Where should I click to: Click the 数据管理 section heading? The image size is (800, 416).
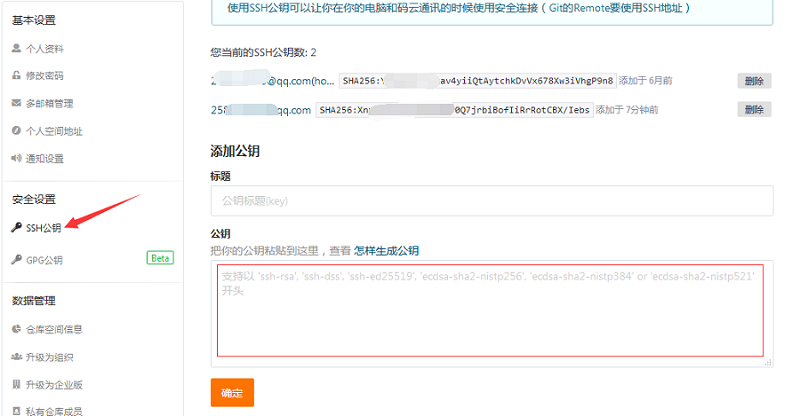pos(34,301)
